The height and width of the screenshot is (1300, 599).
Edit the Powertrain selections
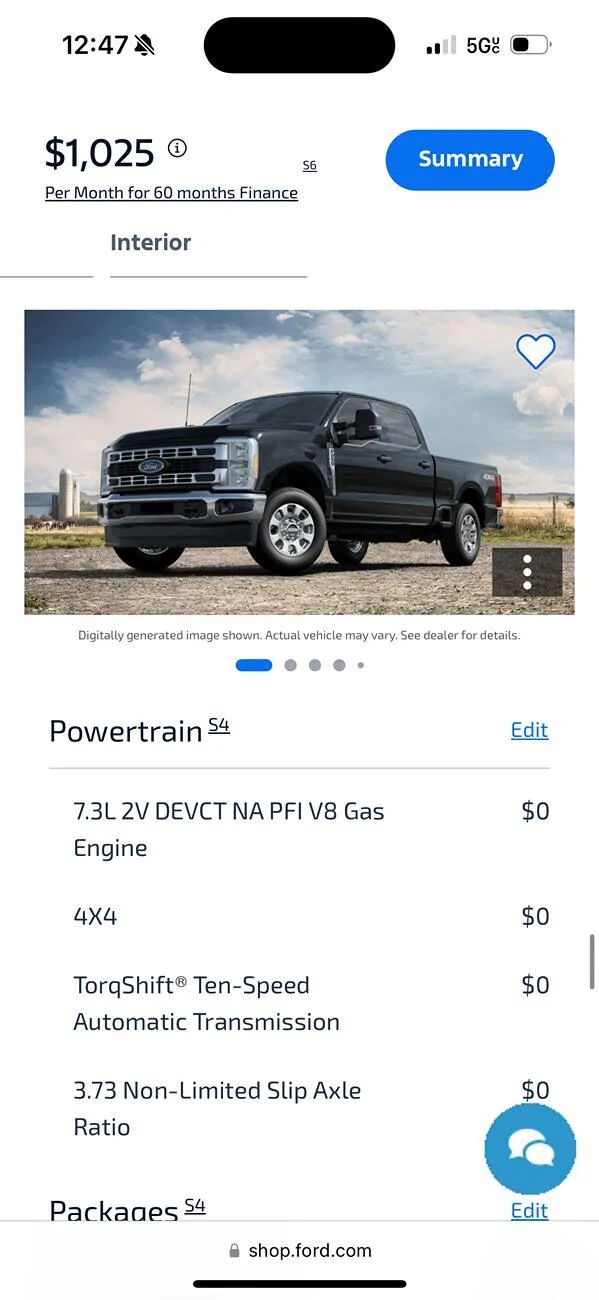(x=529, y=730)
